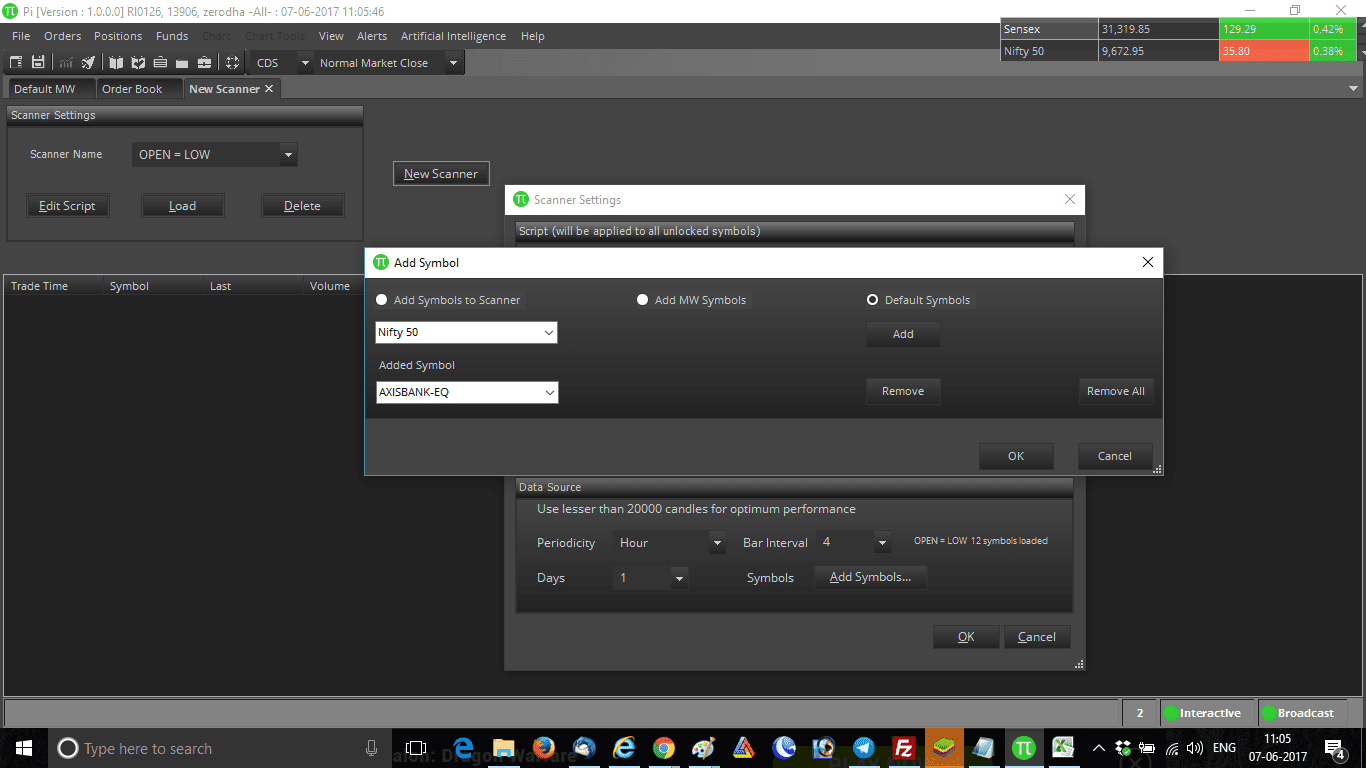
Task: Click the Delete scanner button
Action: pyautogui.click(x=302, y=206)
